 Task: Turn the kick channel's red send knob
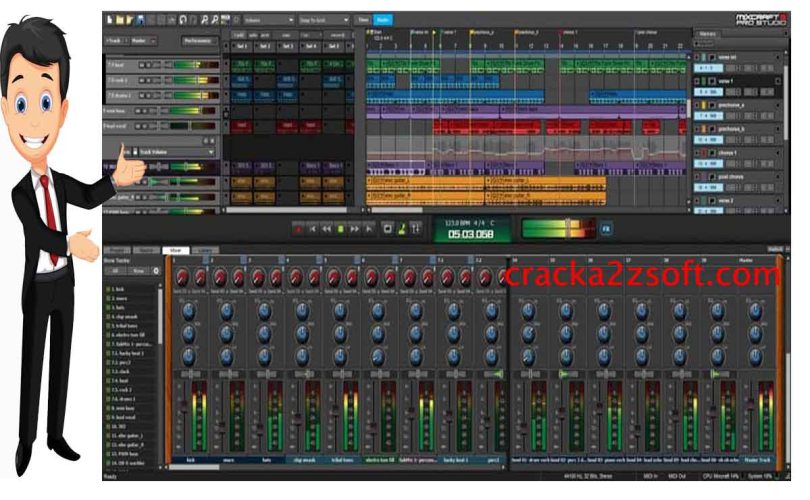click(x=181, y=277)
